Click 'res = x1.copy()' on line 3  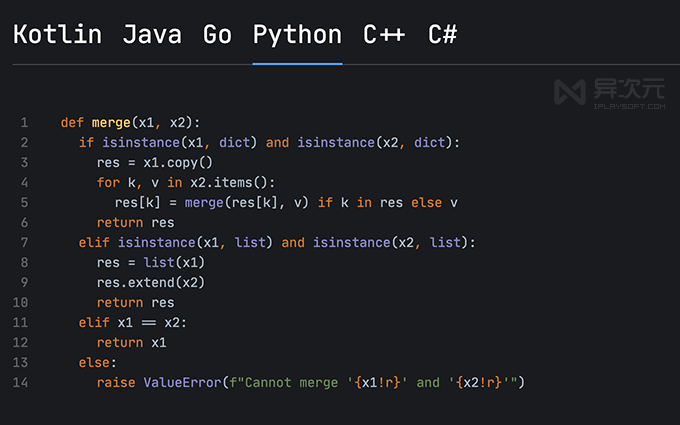tap(155, 163)
